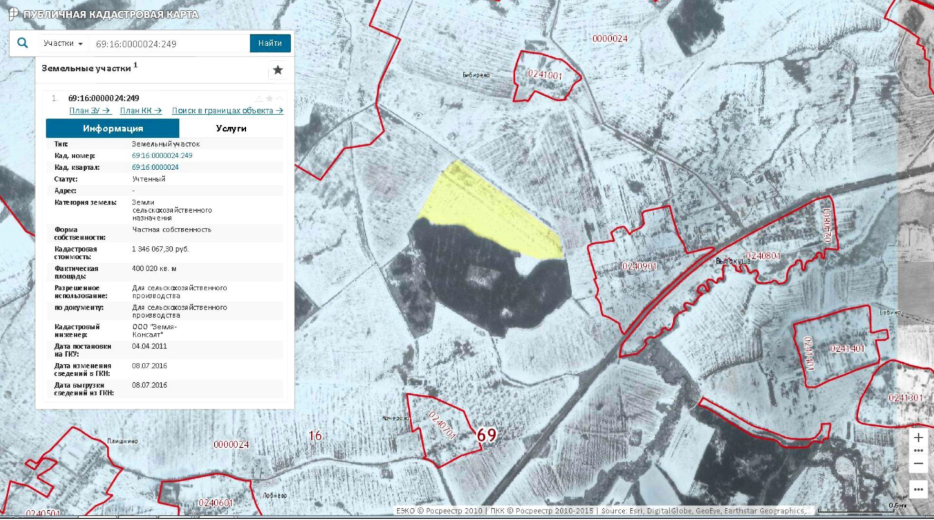The image size is (934, 520).
Task: Open cadastral quarter 69:16:0000024 link
Action: point(155,167)
